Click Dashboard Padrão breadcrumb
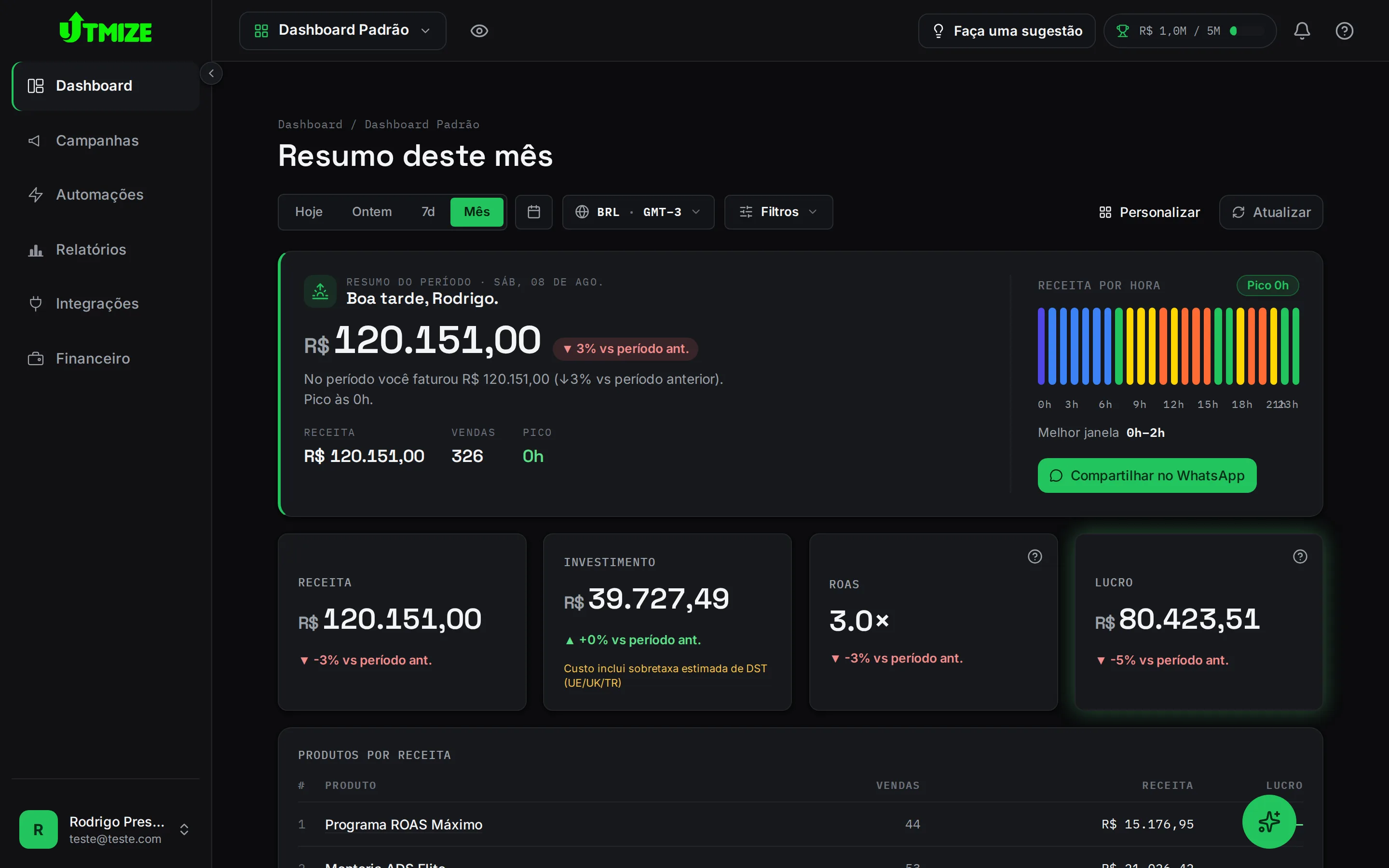 [x=422, y=124]
